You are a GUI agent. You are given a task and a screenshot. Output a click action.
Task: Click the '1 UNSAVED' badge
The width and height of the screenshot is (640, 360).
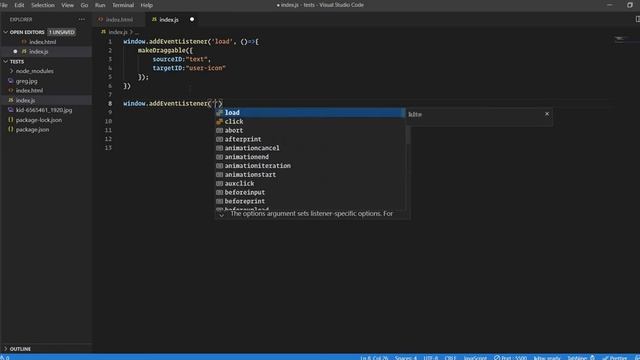tap(62, 32)
